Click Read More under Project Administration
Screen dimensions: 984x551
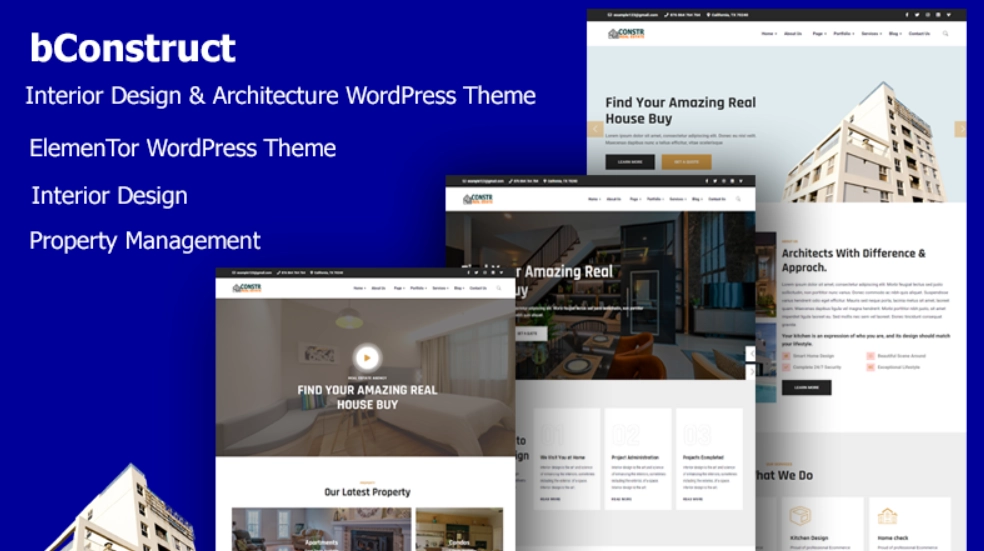[622, 499]
